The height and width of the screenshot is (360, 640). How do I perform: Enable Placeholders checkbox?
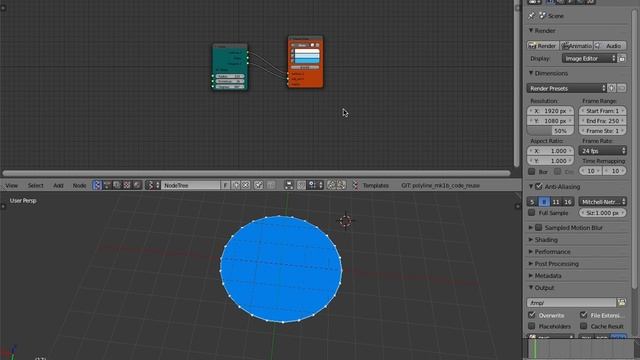531,326
